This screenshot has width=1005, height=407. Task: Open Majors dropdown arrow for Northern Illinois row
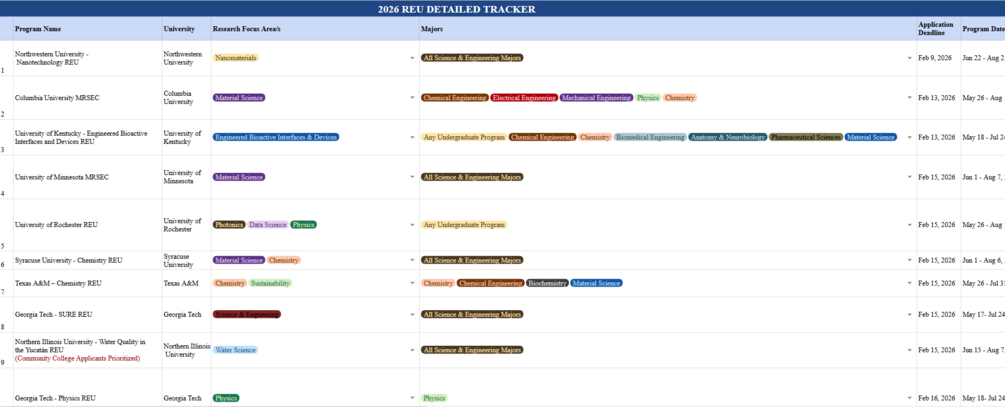click(x=909, y=350)
